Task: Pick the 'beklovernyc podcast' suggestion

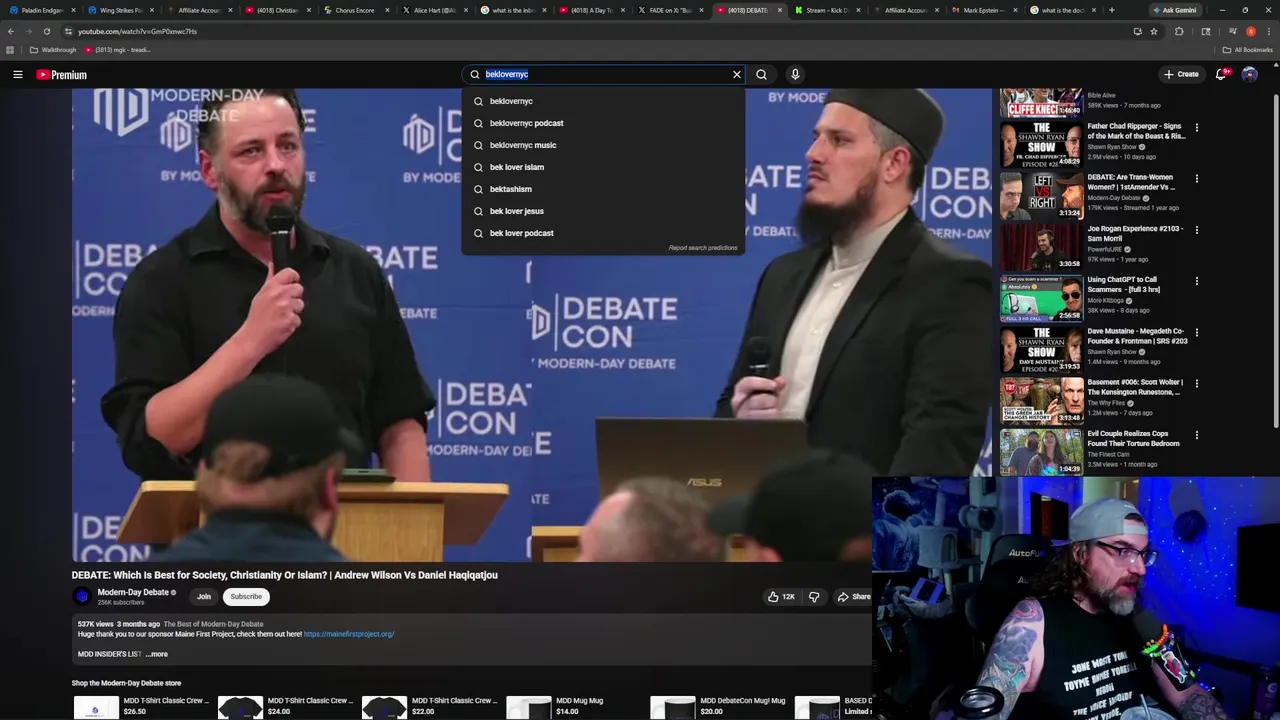Action: (603, 123)
